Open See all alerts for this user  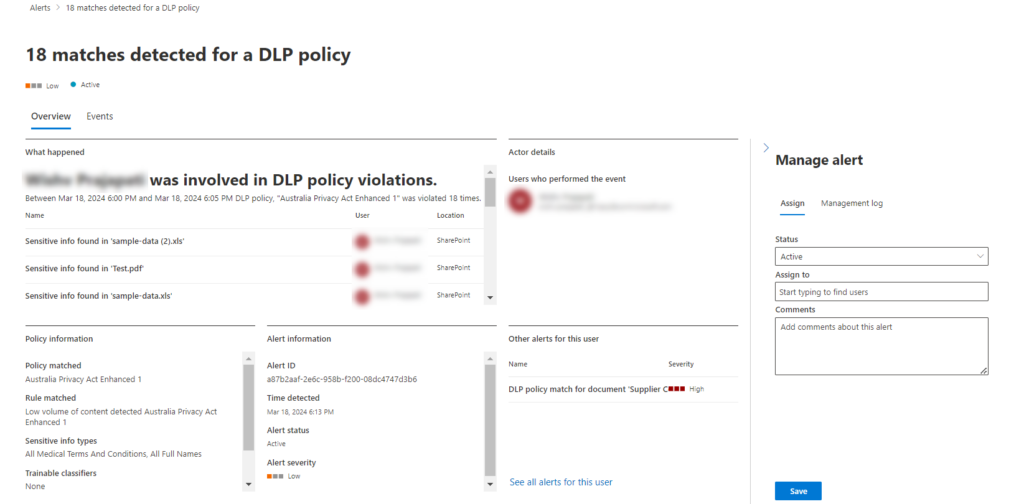(560, 482)
